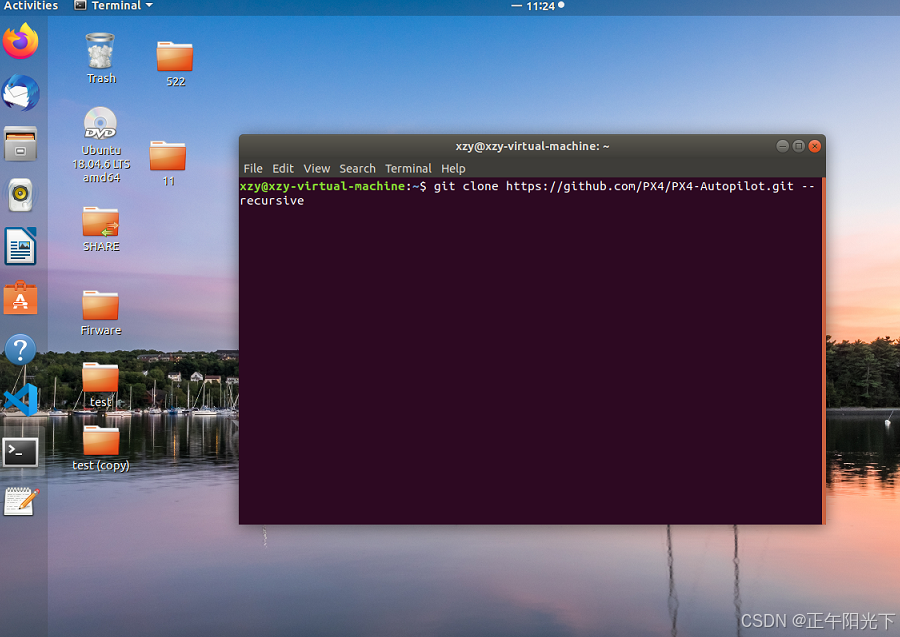Open the 11:24 clock calendar panel
The width and height of the screenshot is (900, 637).
coord(540,6)
